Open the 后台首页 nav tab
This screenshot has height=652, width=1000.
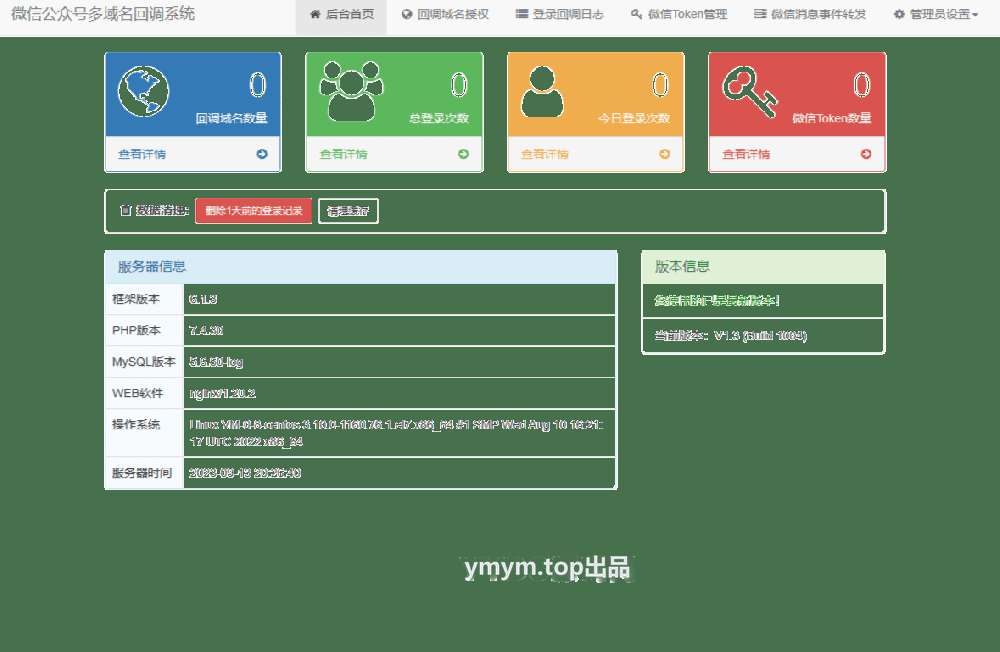tap(341, 15)
